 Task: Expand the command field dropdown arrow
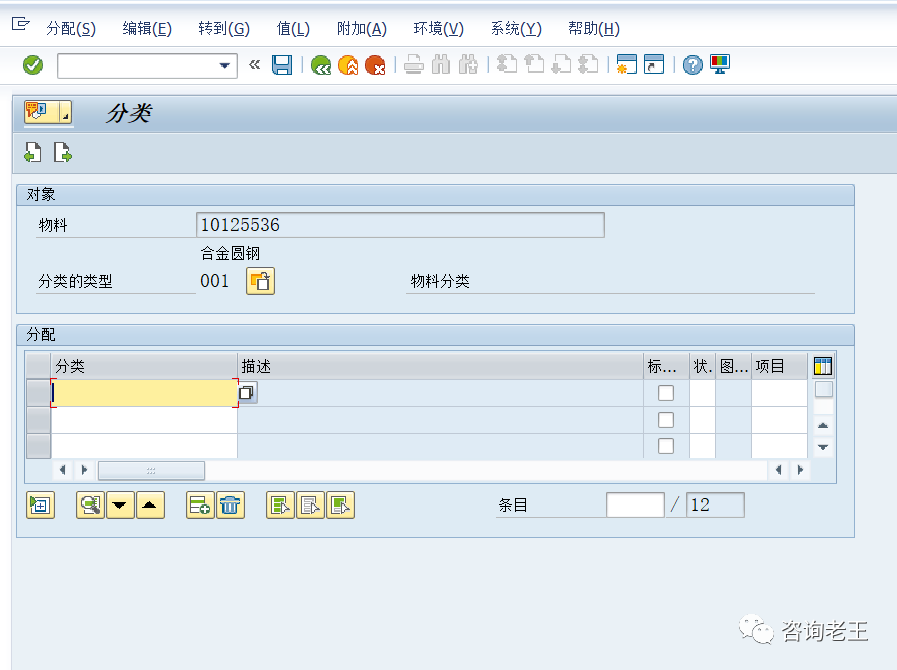225,66
